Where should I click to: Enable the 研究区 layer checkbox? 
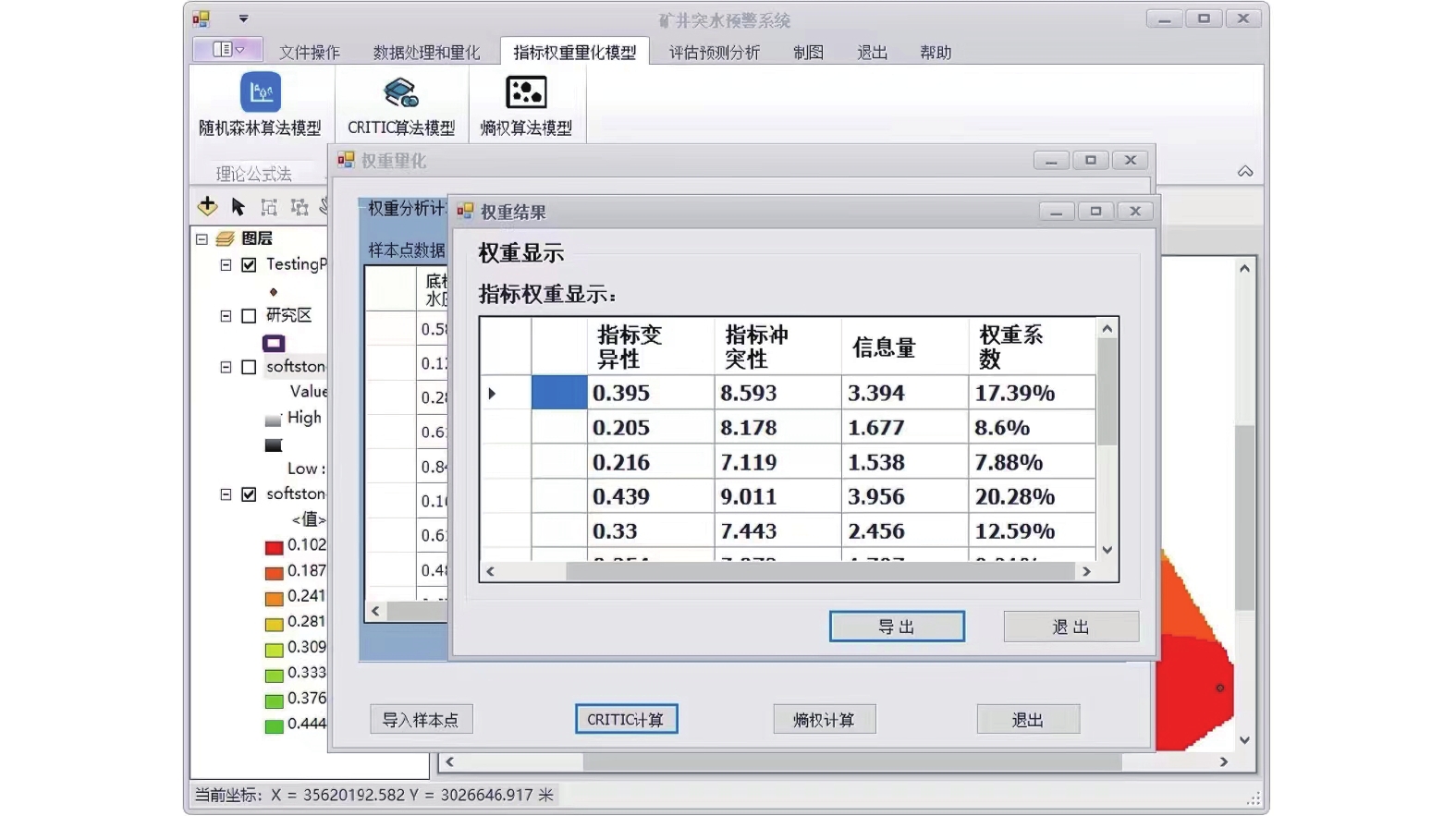point(249,316)
